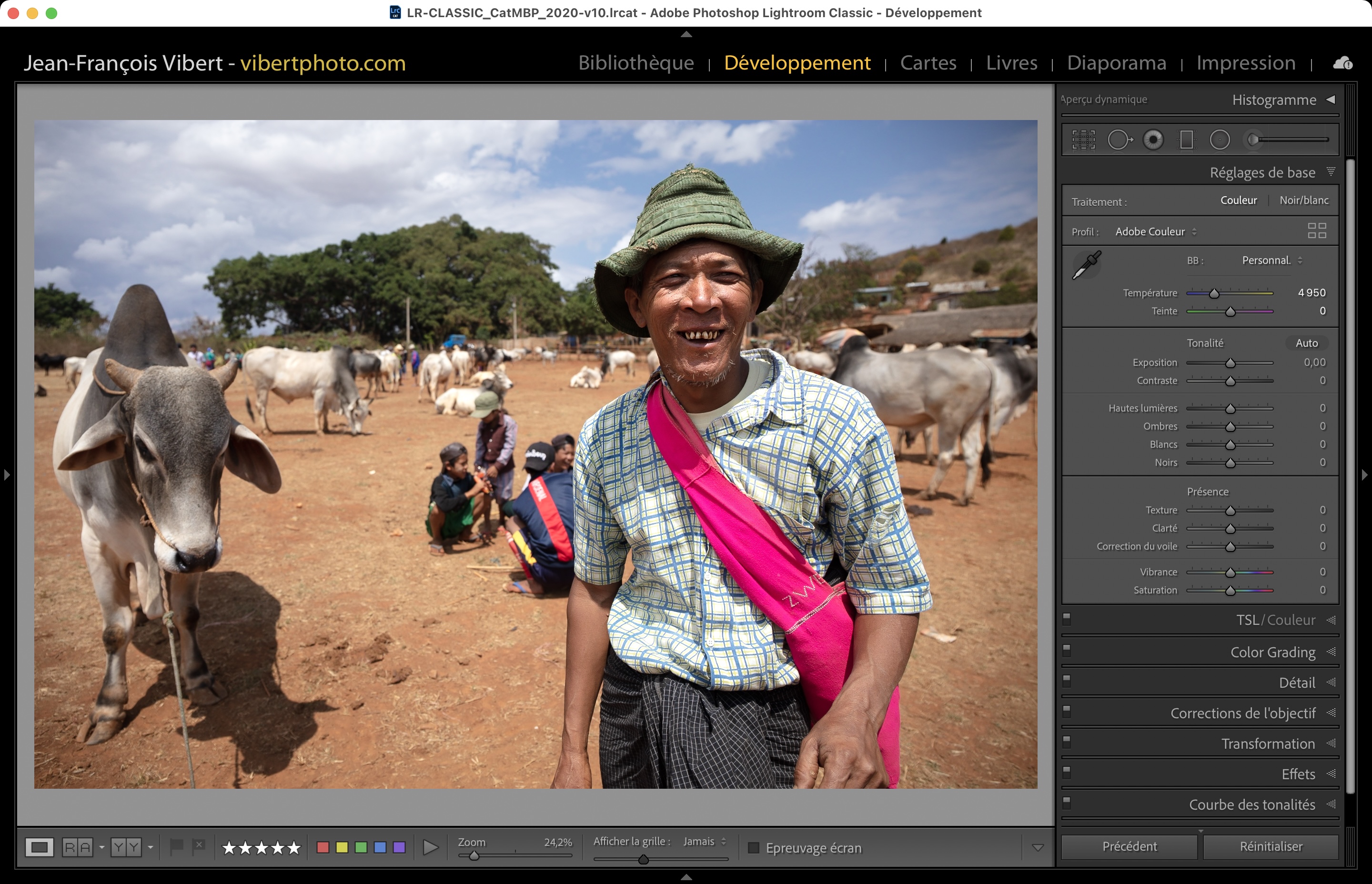Enable the Epreuvage écran checkbox
1372x884 pixels.
(754, 848)
